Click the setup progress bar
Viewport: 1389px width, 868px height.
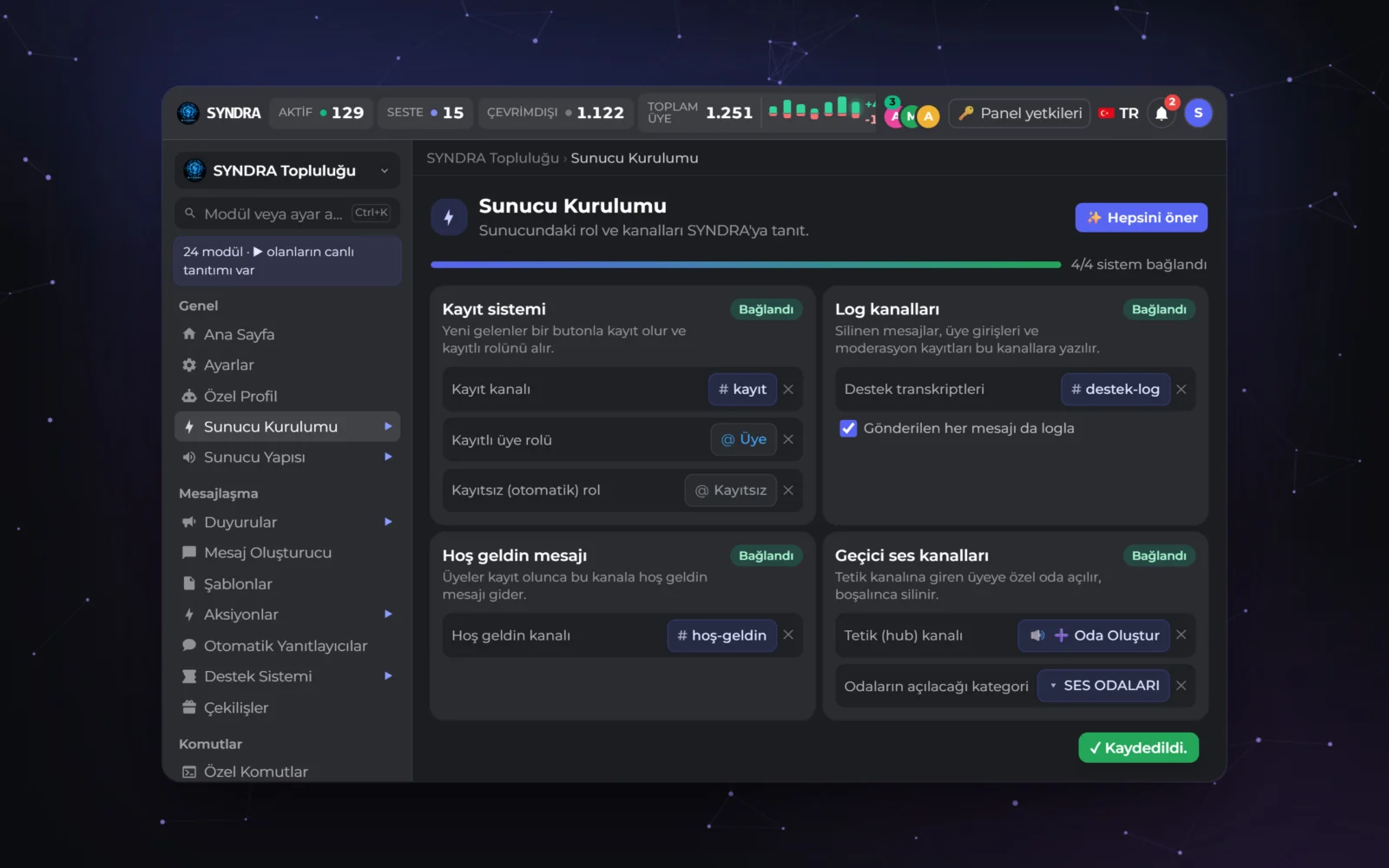pyautogui.click(x=746, y=265)
